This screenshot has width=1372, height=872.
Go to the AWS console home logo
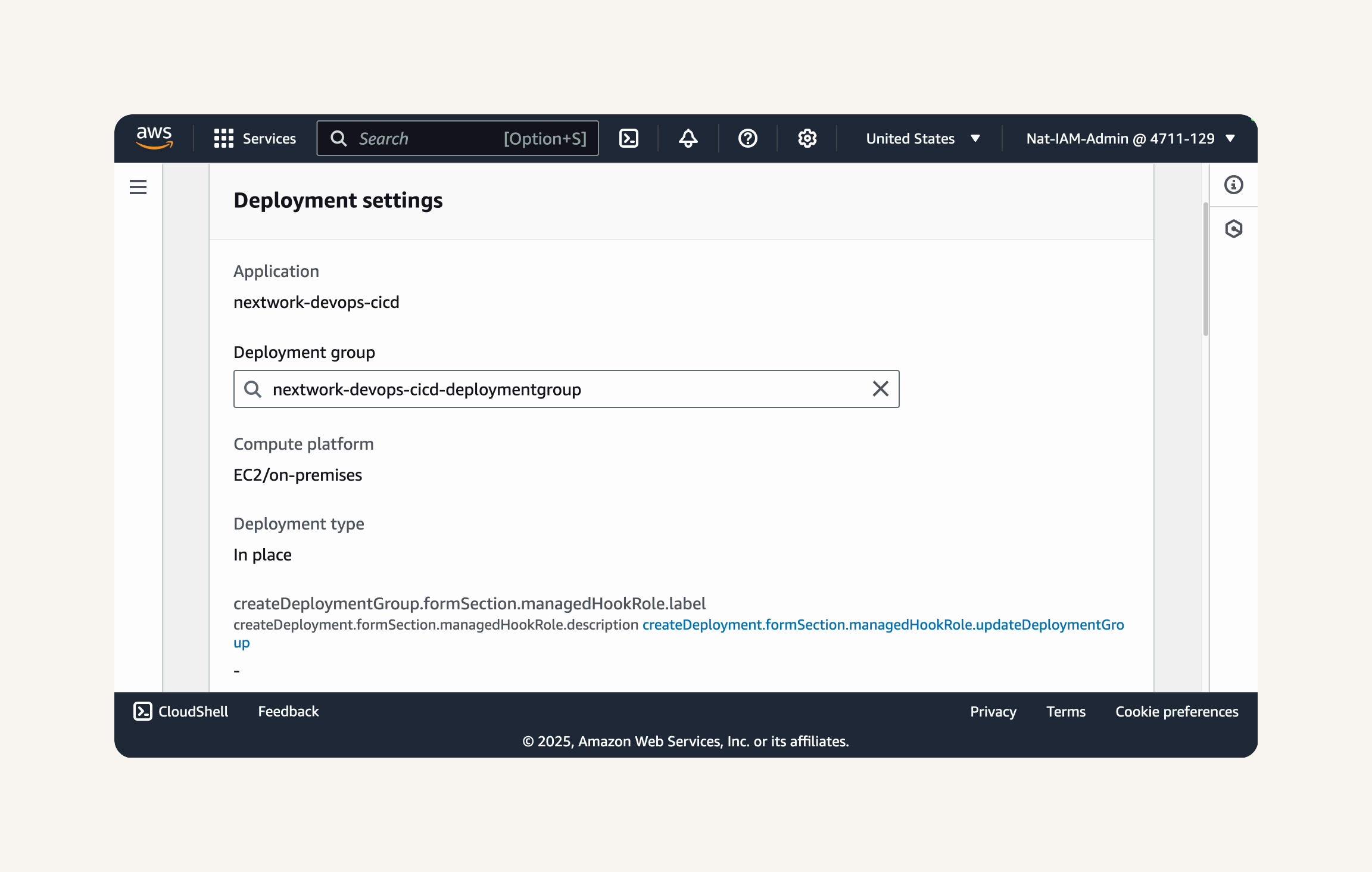(x=154, y=138)
